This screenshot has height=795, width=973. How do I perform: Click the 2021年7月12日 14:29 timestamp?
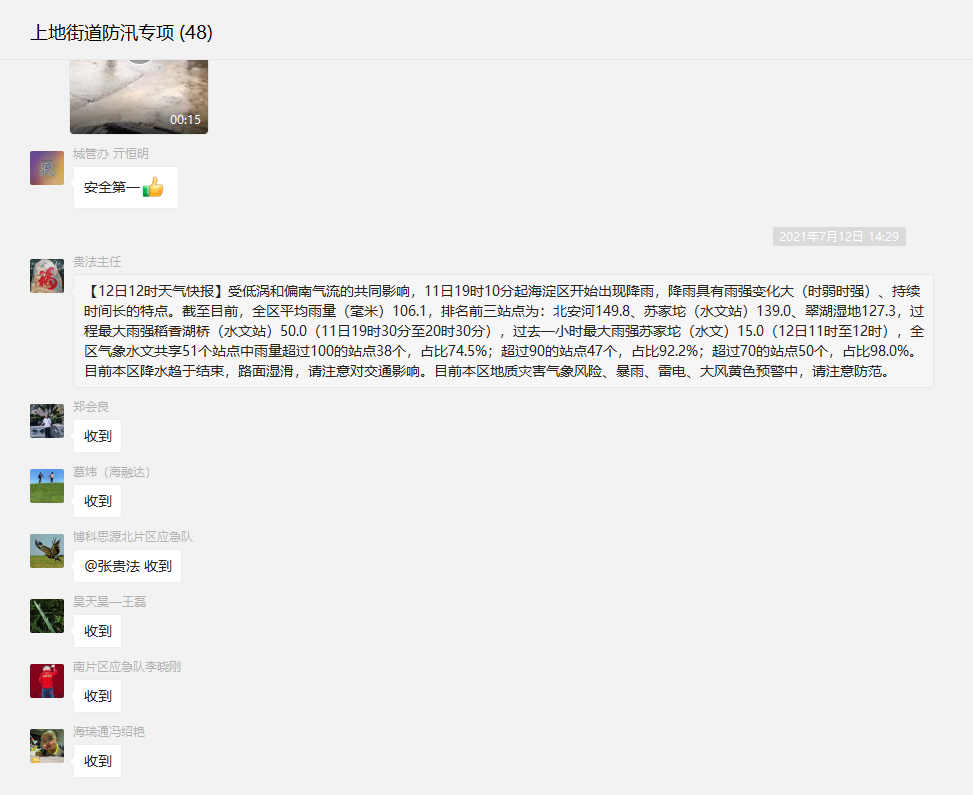pyautogui.click(x=839, y=237)
